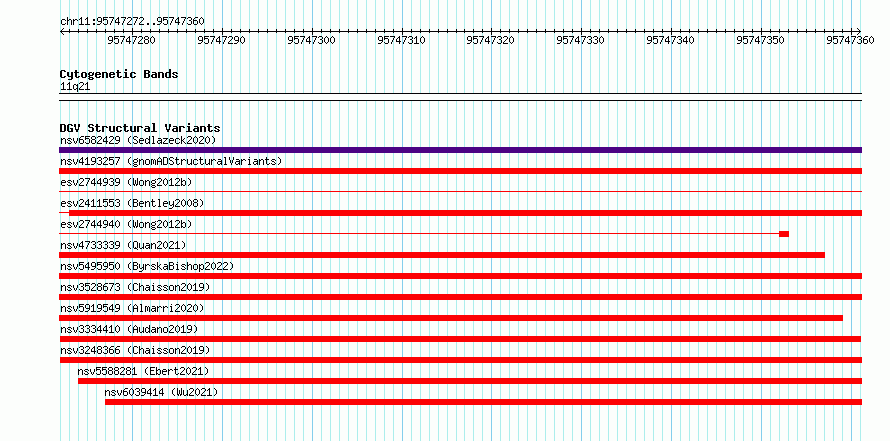Click ruler position 95747330
890x441 pixels.
[x=581, y=40]
